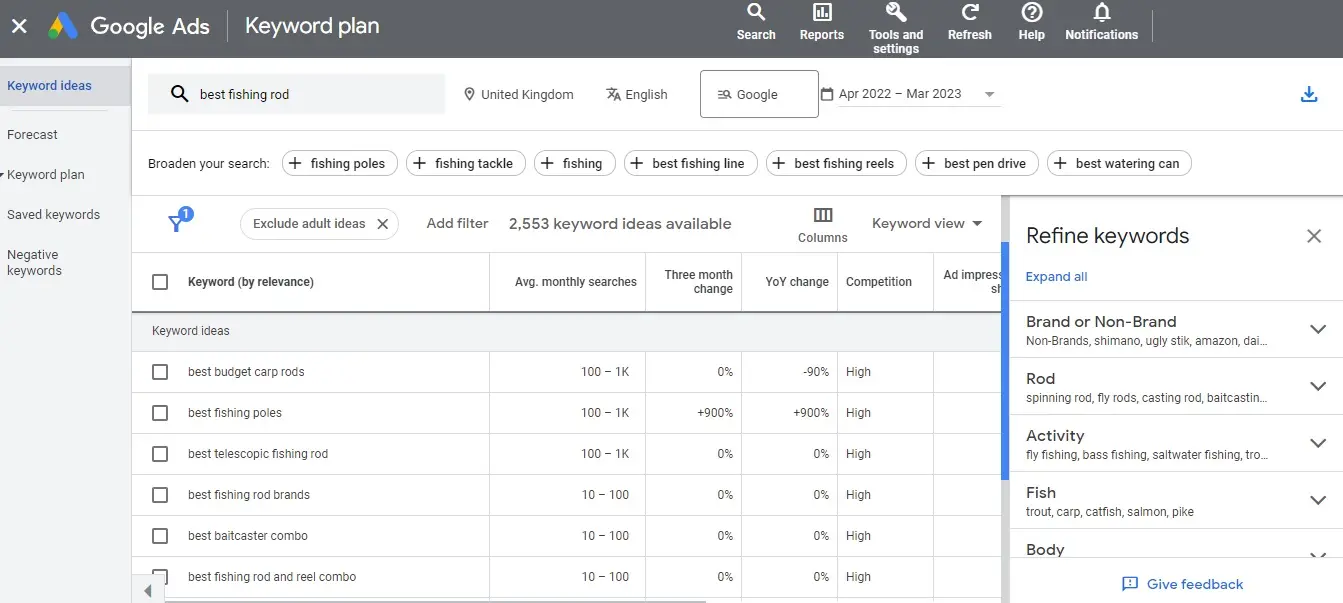The height and width of the screenshot is (603, 1343).
Task: Sort by Three month change column
Action: coord(699,282)
